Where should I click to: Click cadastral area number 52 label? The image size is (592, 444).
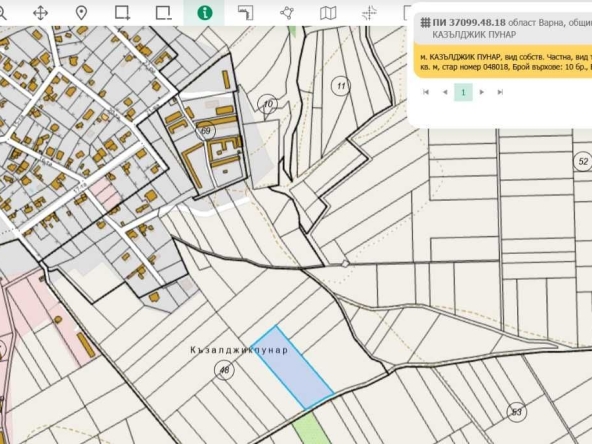583,161
